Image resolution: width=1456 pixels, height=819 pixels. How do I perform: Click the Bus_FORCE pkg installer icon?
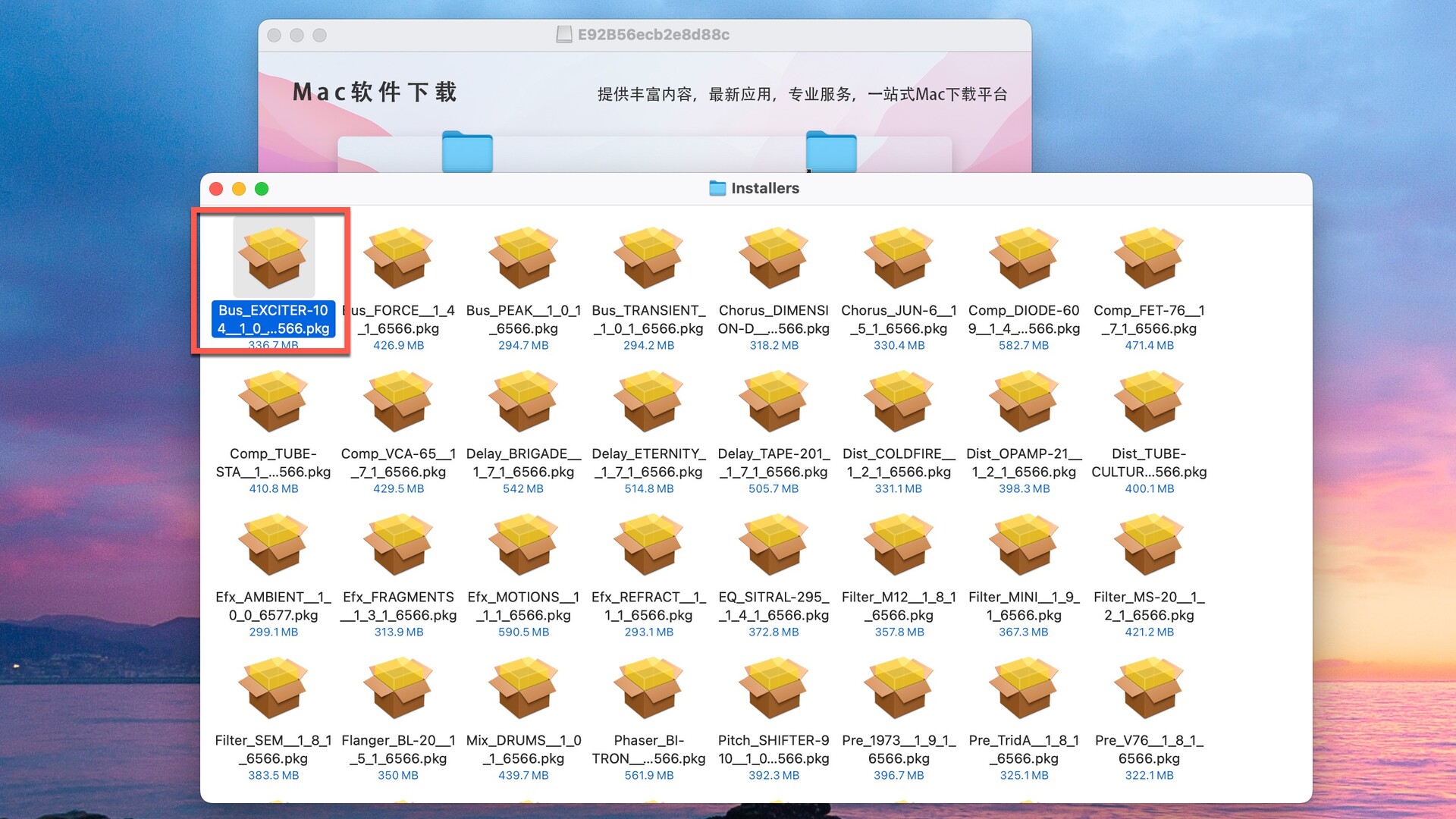(x=398, y=258)
